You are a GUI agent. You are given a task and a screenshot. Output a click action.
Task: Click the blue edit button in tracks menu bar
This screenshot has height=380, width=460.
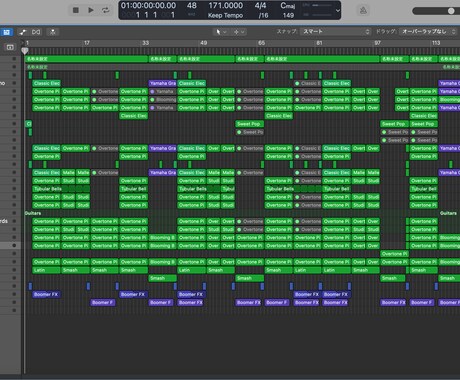pyautogui.click(x=7, y=32)
